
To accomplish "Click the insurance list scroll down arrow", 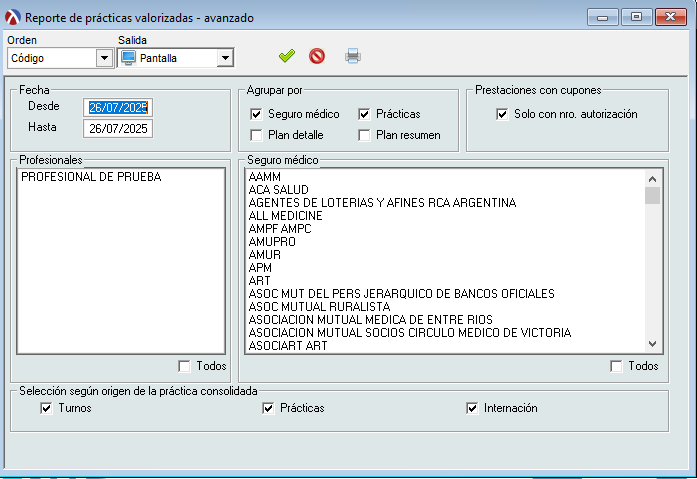I will coord(652,343).
